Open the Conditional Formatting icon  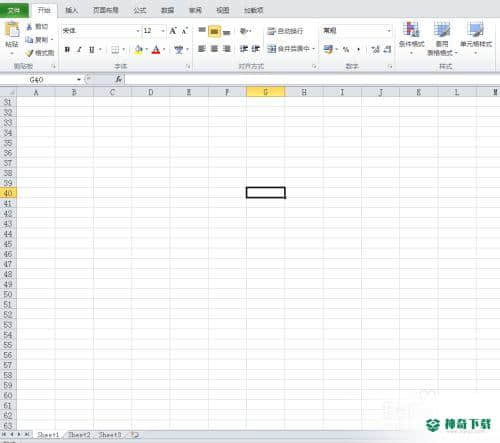coord(411,29)
